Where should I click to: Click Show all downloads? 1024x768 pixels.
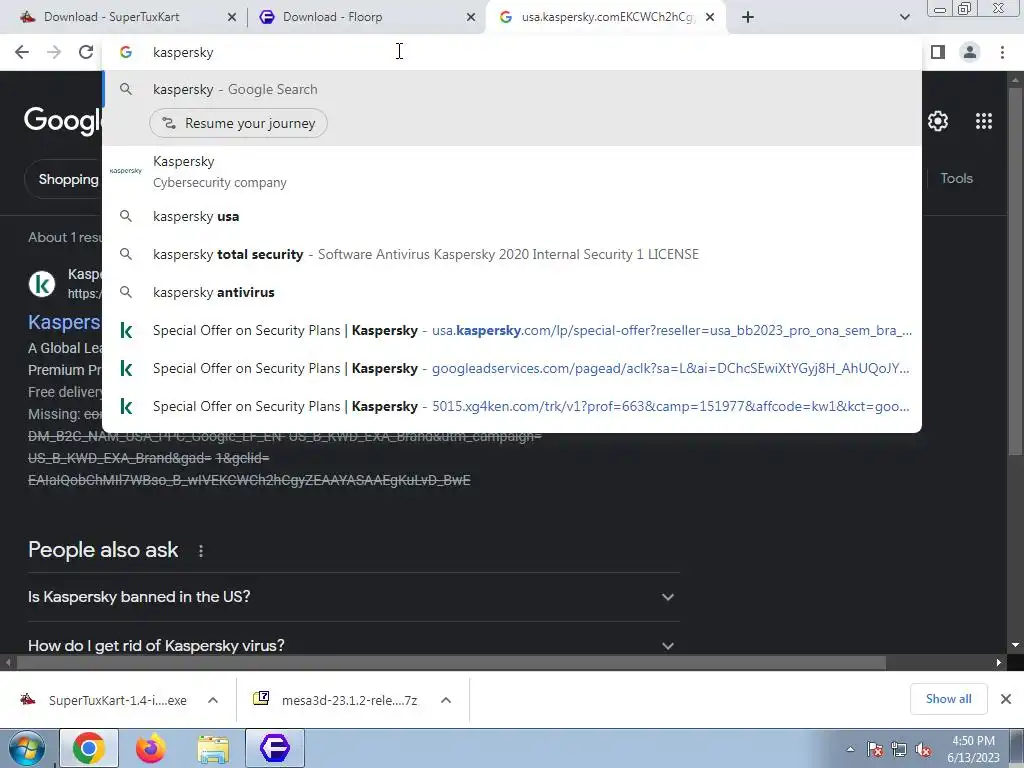948,699
